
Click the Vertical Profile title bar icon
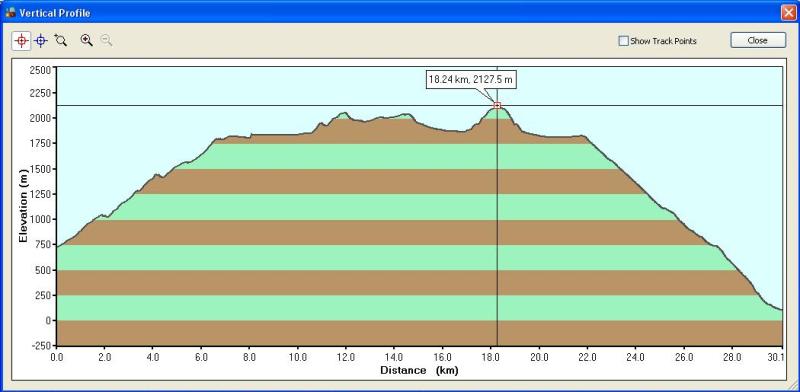point(10,13)
